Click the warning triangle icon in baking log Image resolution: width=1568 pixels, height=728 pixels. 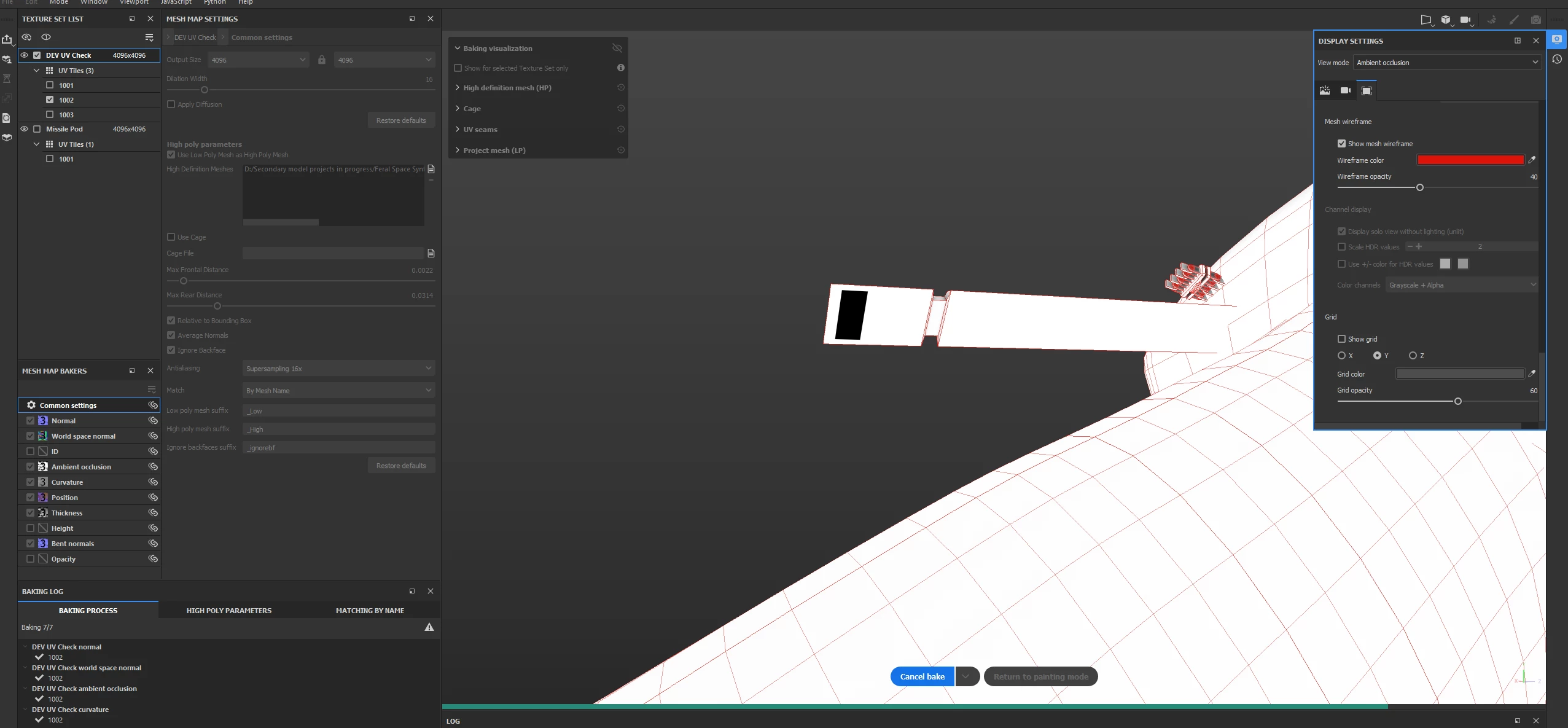click(x=429, y=627)
